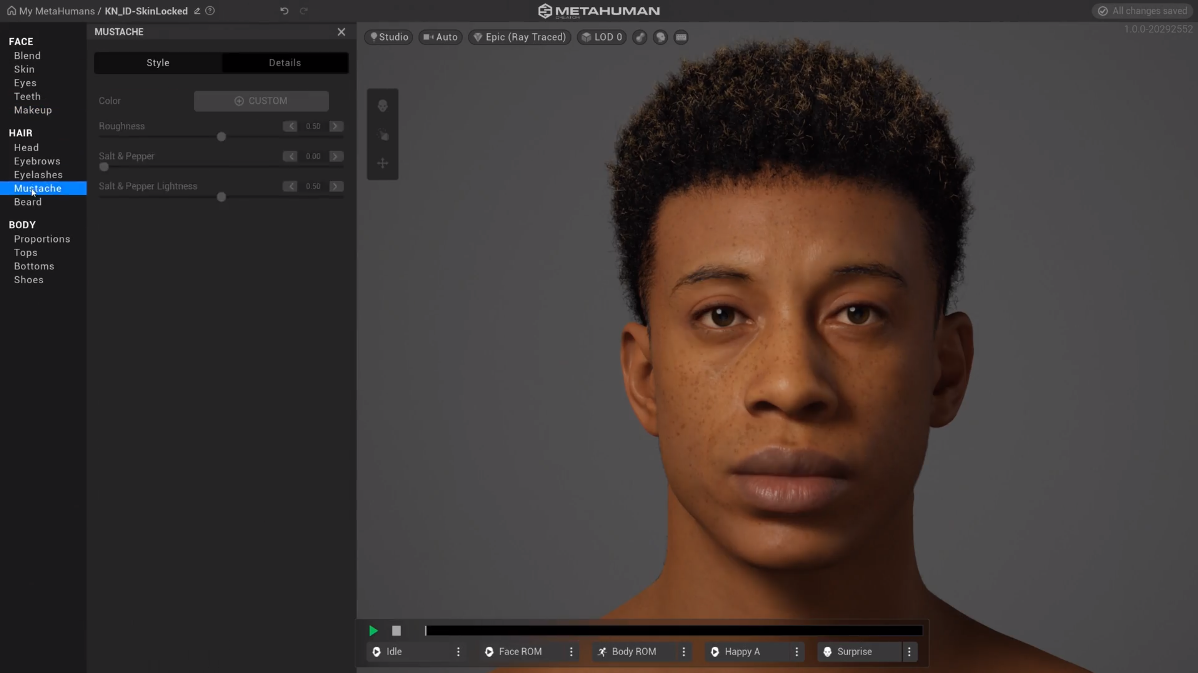
Task: Switch to the Details tab
Action: click(285, 63)
